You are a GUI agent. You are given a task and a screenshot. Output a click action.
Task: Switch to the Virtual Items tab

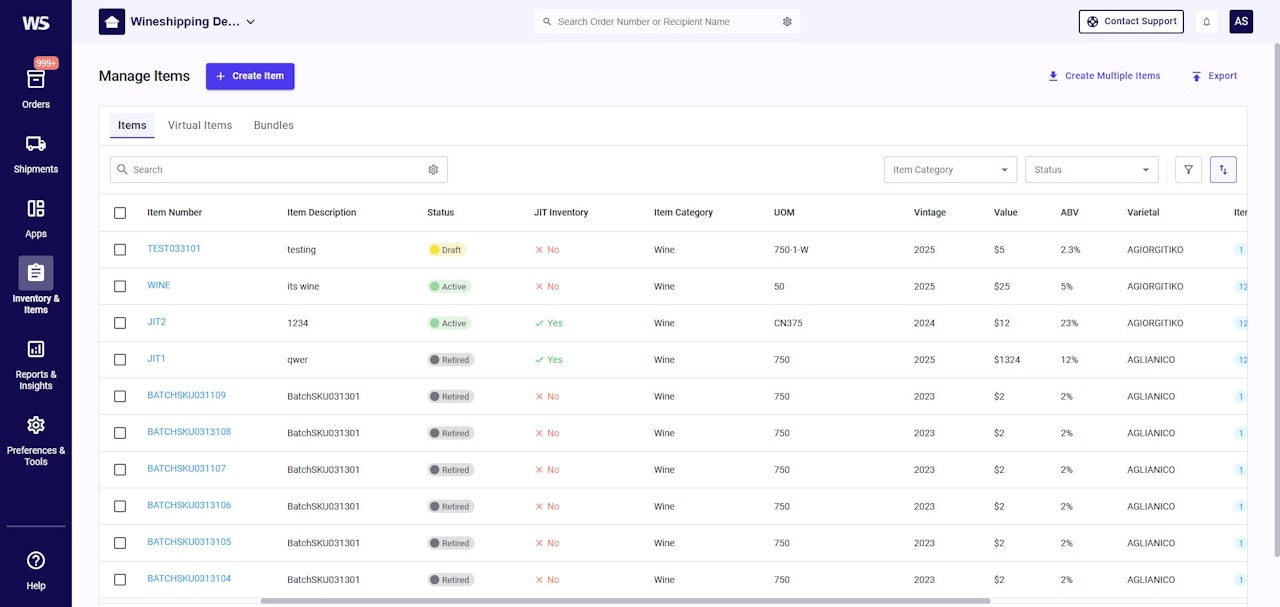(200, 126)
